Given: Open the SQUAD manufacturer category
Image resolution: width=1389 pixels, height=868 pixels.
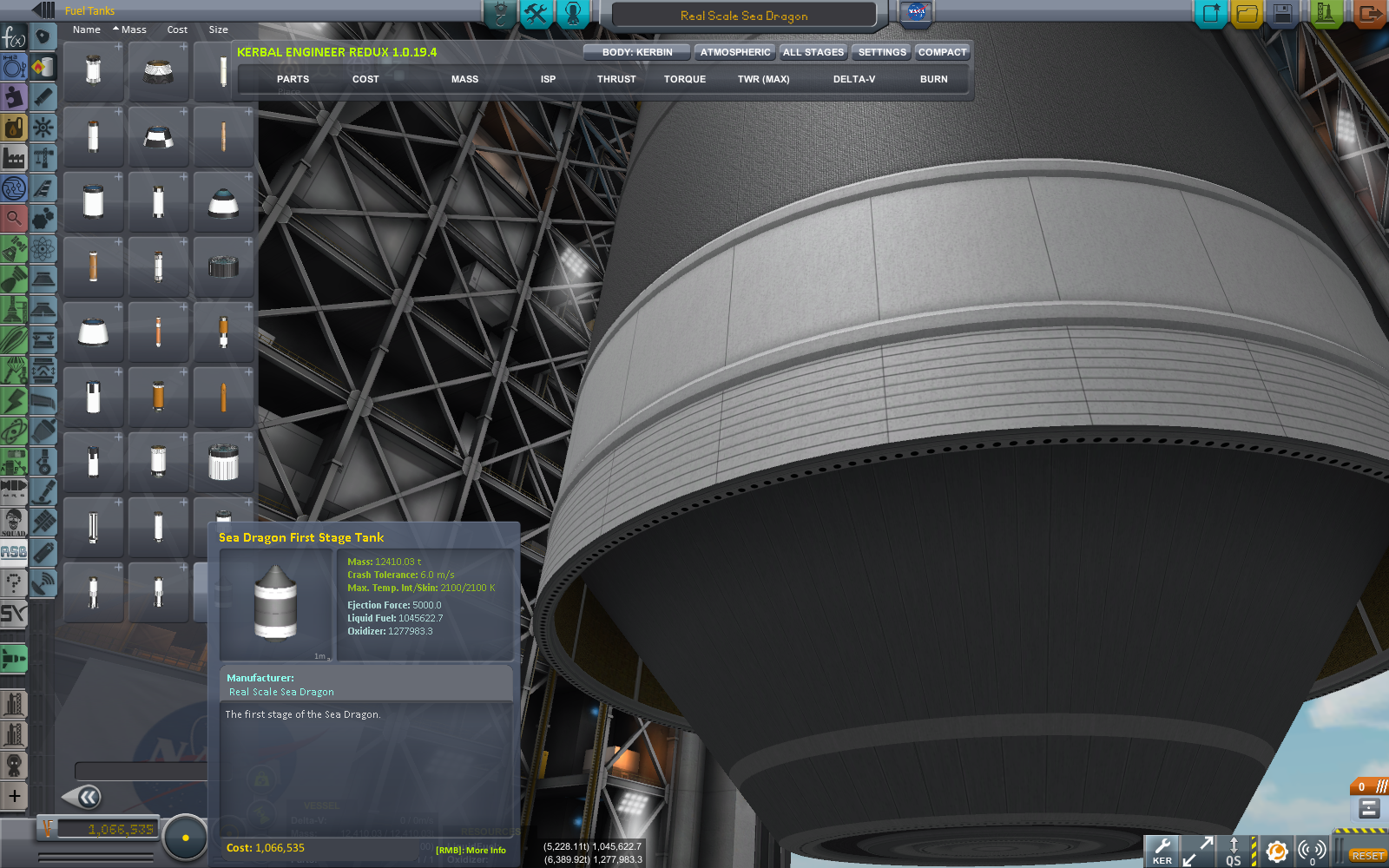Looking at the screenshot, I should tap(14, 523).
